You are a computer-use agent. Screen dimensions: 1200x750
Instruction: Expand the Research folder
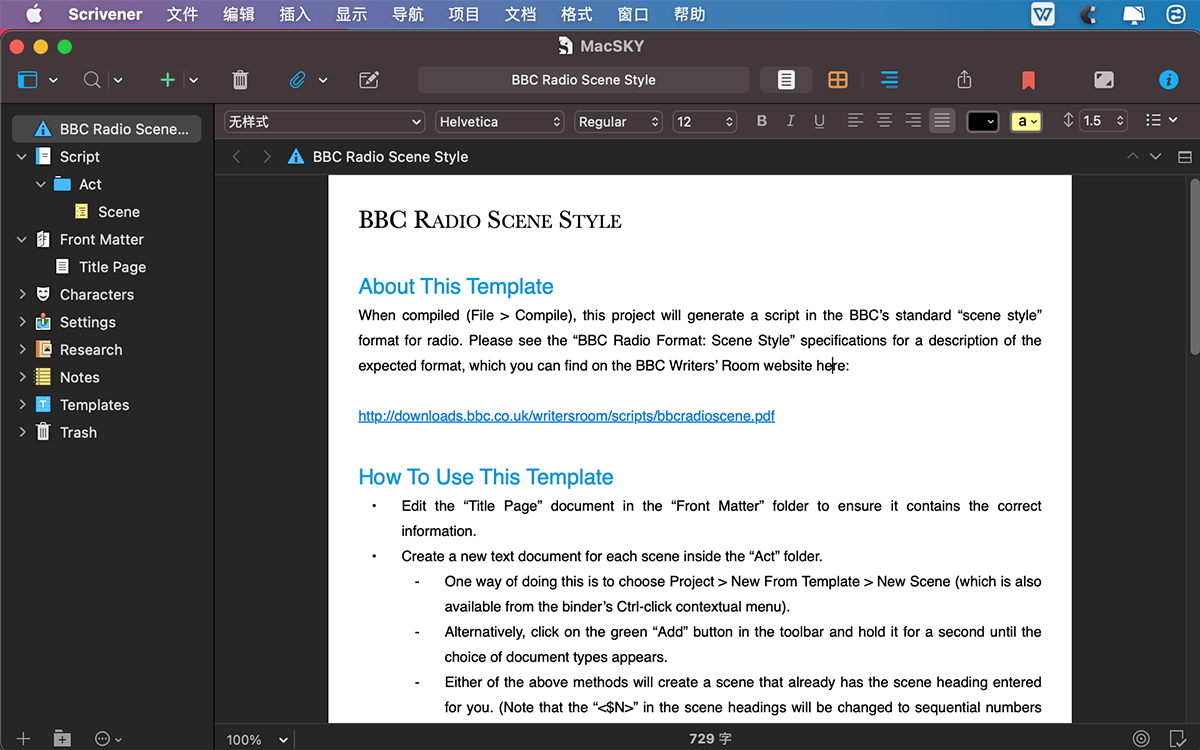pyautogui.click(x=22, y=350)
